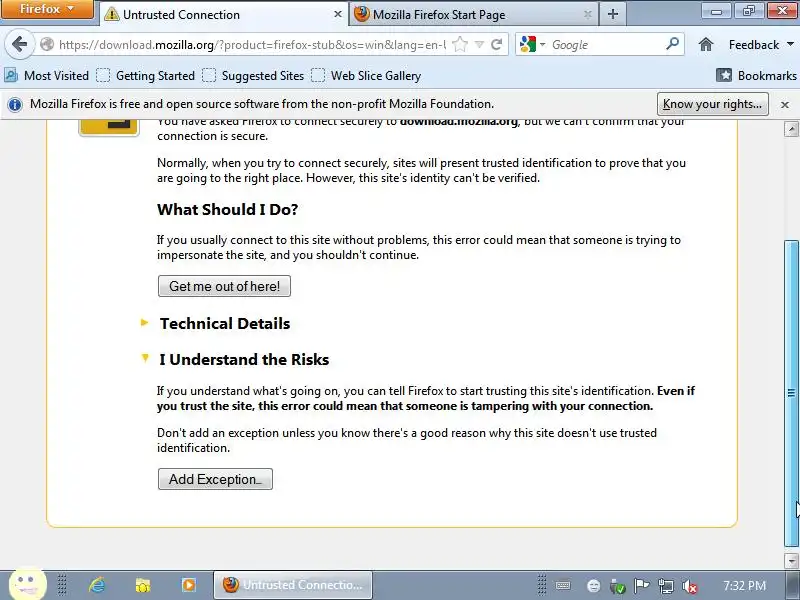Open Most Visited bookmarks folder

pos(47,76)
